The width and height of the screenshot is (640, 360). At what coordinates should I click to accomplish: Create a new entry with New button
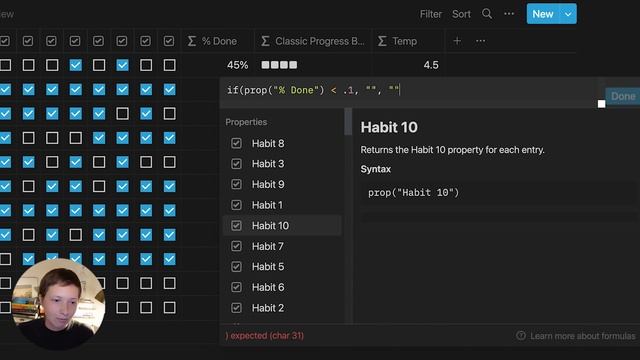pyautogui.click(x=543, y=14)
